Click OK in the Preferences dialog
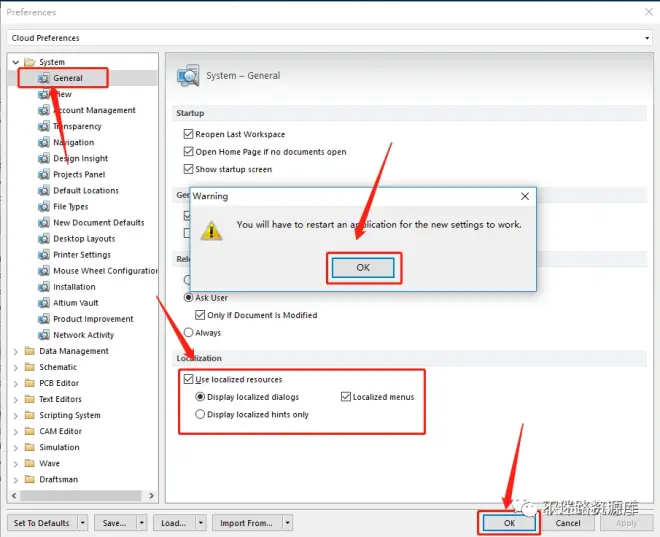This screenshot has height=537, width=660. pyautogui.click(x=509, y=523)
